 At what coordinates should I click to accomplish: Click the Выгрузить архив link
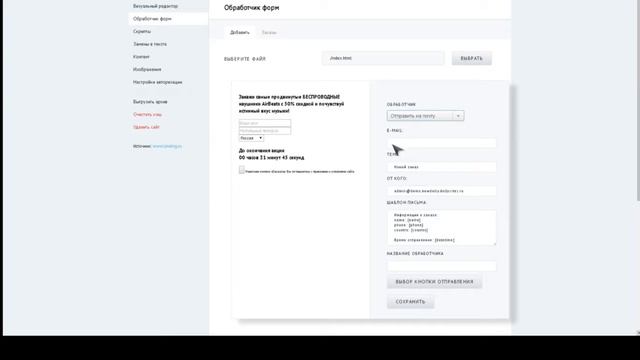[150, 102]
